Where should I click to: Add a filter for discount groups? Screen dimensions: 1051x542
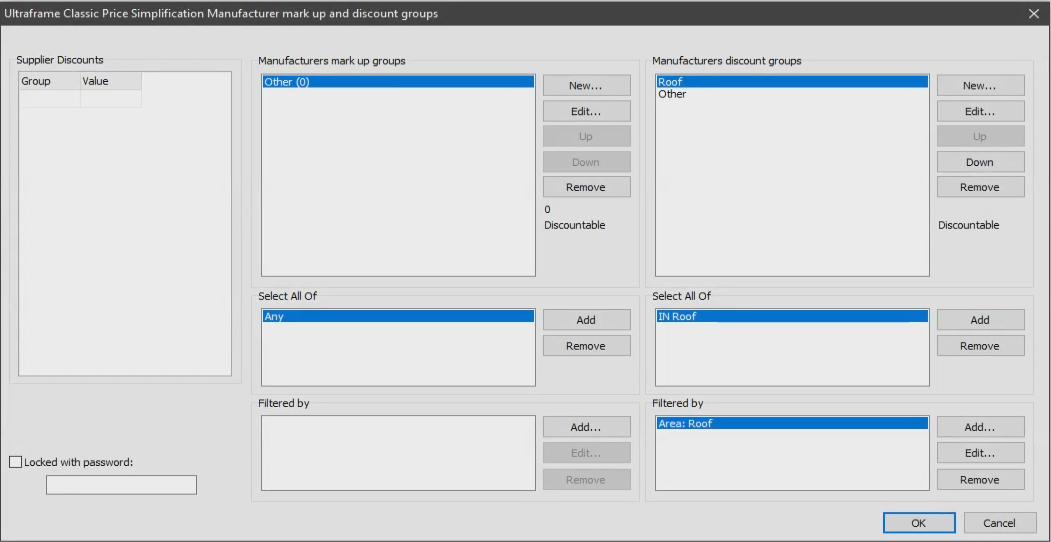(981, 427)
